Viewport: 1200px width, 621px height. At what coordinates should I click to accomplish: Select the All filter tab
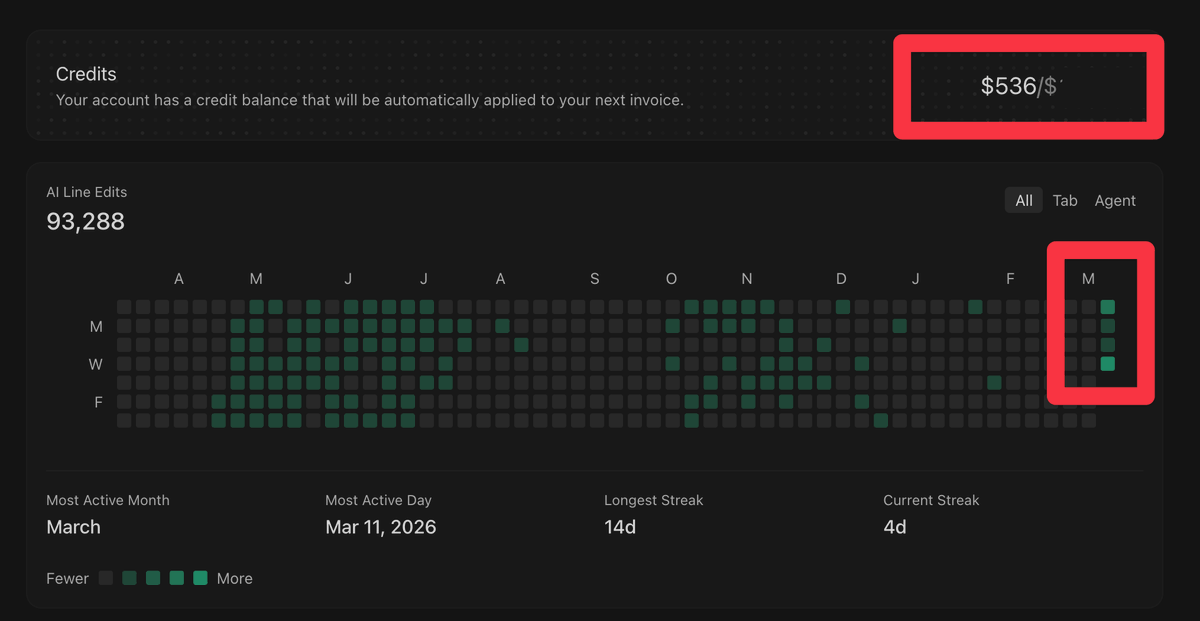[x=1024, y=200]
